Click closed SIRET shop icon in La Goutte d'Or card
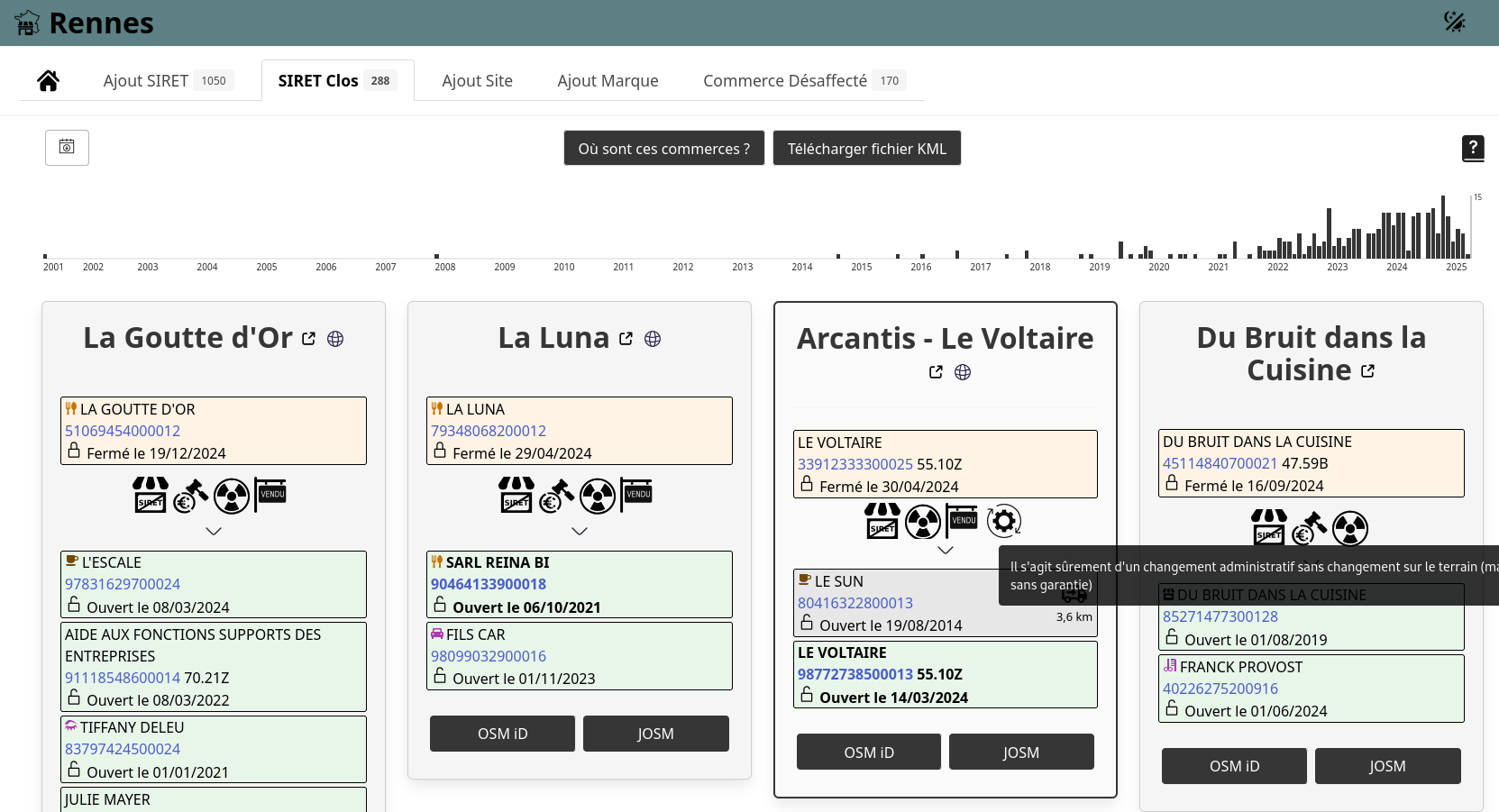Viewport: 1499px width, 812px height. coord(151,495)
